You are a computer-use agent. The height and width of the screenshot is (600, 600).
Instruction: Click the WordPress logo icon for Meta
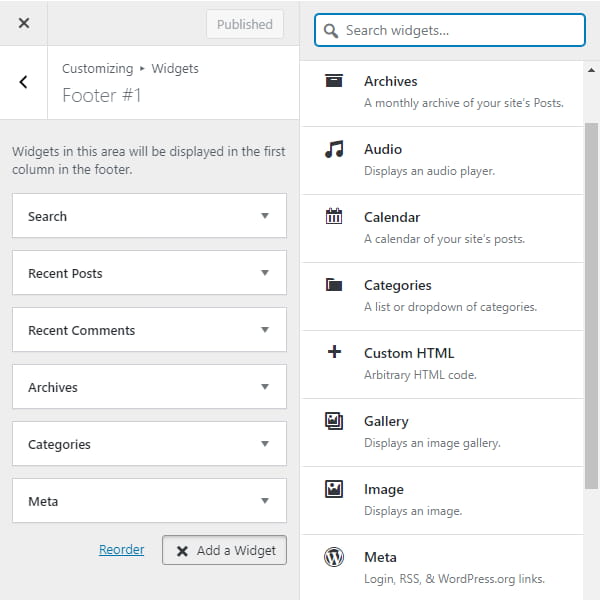(x=334, y=558)
